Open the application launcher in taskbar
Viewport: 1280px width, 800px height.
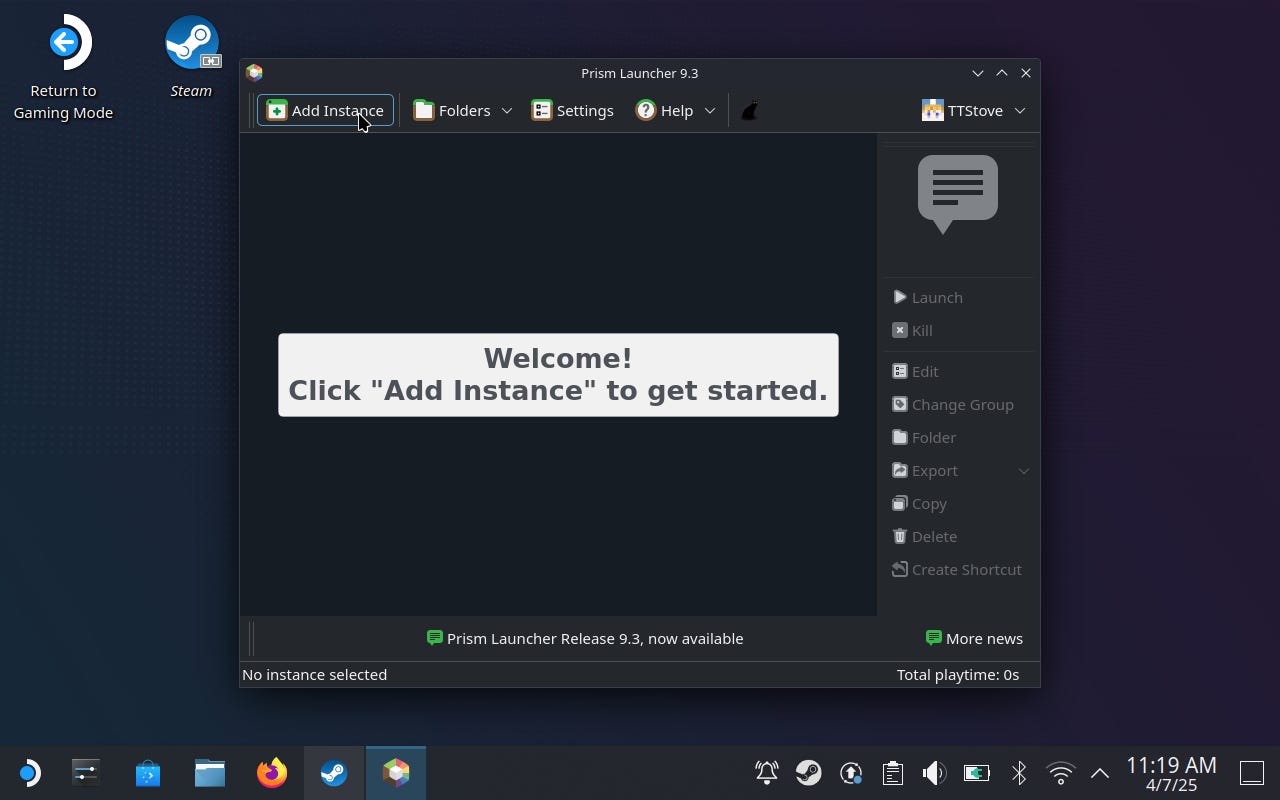tap(29, 773)
